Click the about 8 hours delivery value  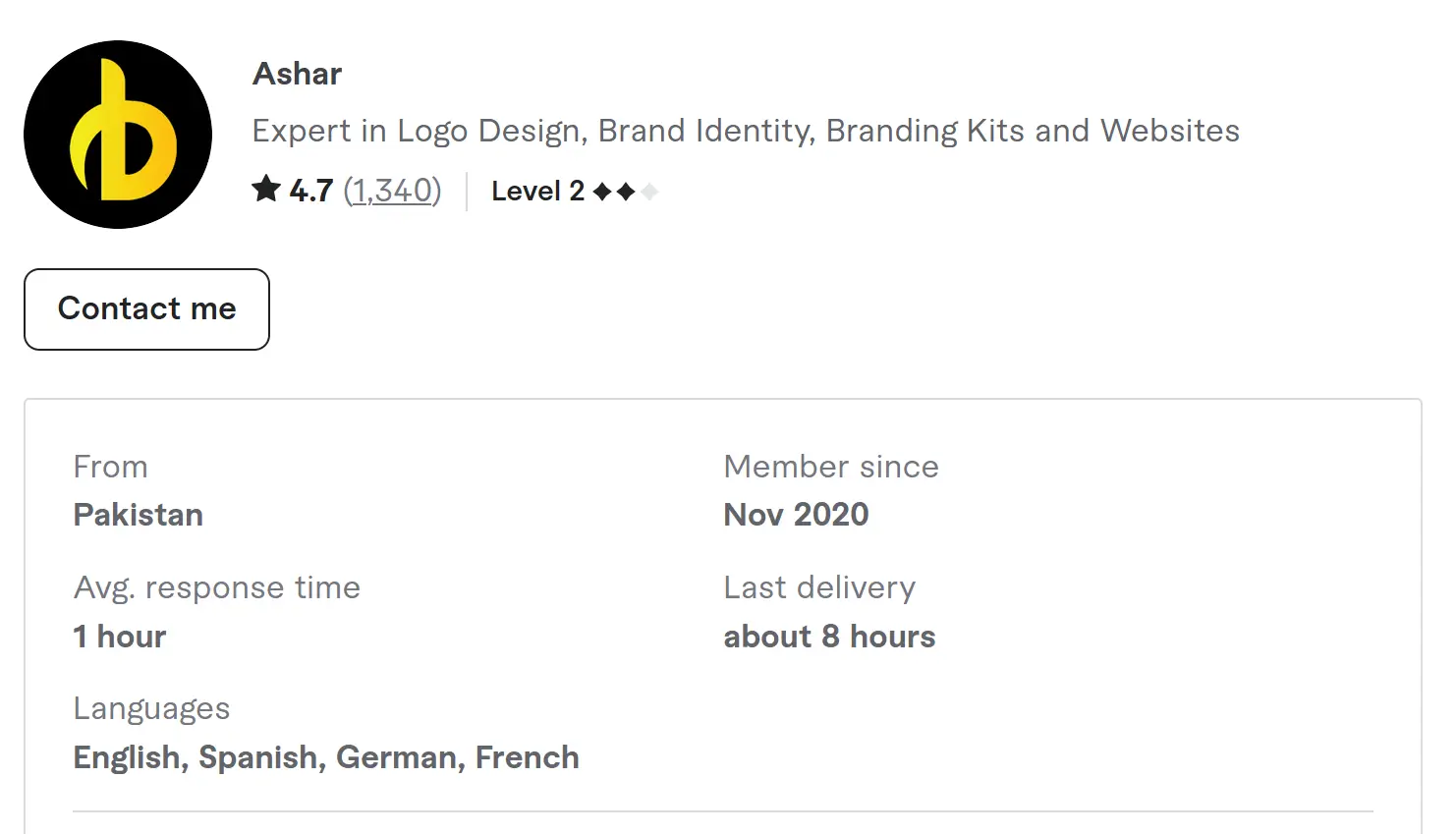coord(829,637)
